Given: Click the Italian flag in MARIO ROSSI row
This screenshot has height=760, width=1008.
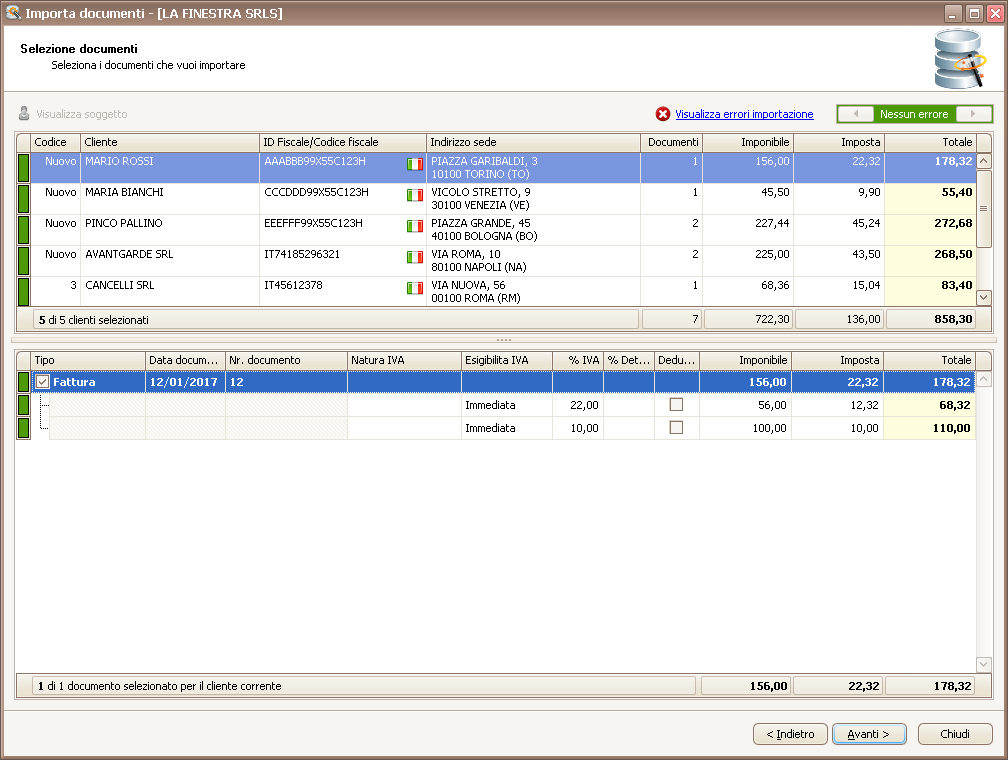Looking at the screenshot, I should click(x=415, y=164).
